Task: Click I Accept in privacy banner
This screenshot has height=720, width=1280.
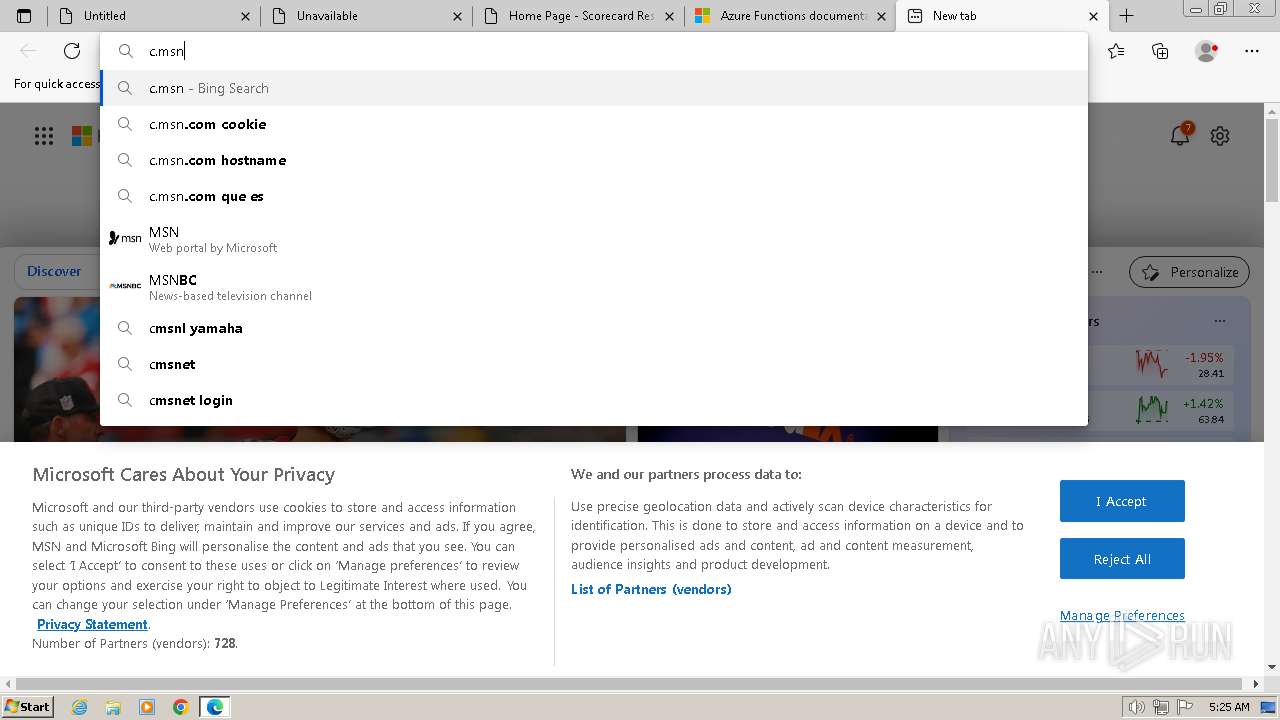Action: pos(1122,501)
